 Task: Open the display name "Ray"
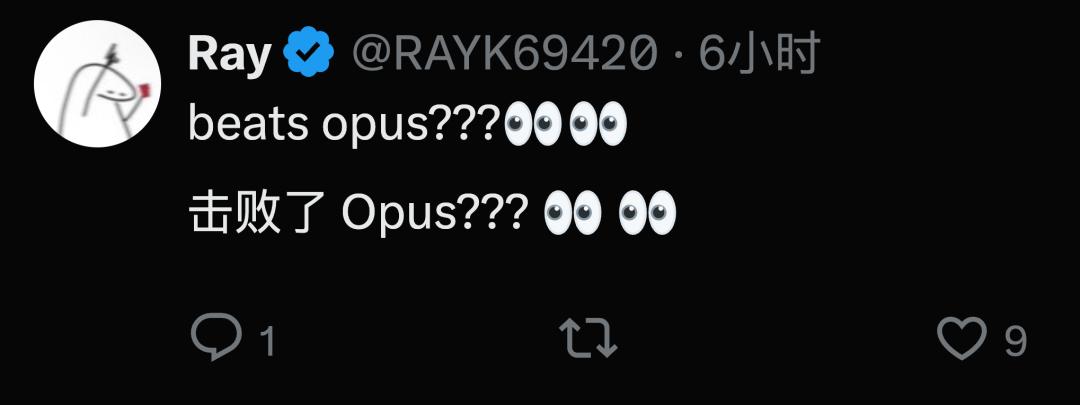click(x=229, y=54)
